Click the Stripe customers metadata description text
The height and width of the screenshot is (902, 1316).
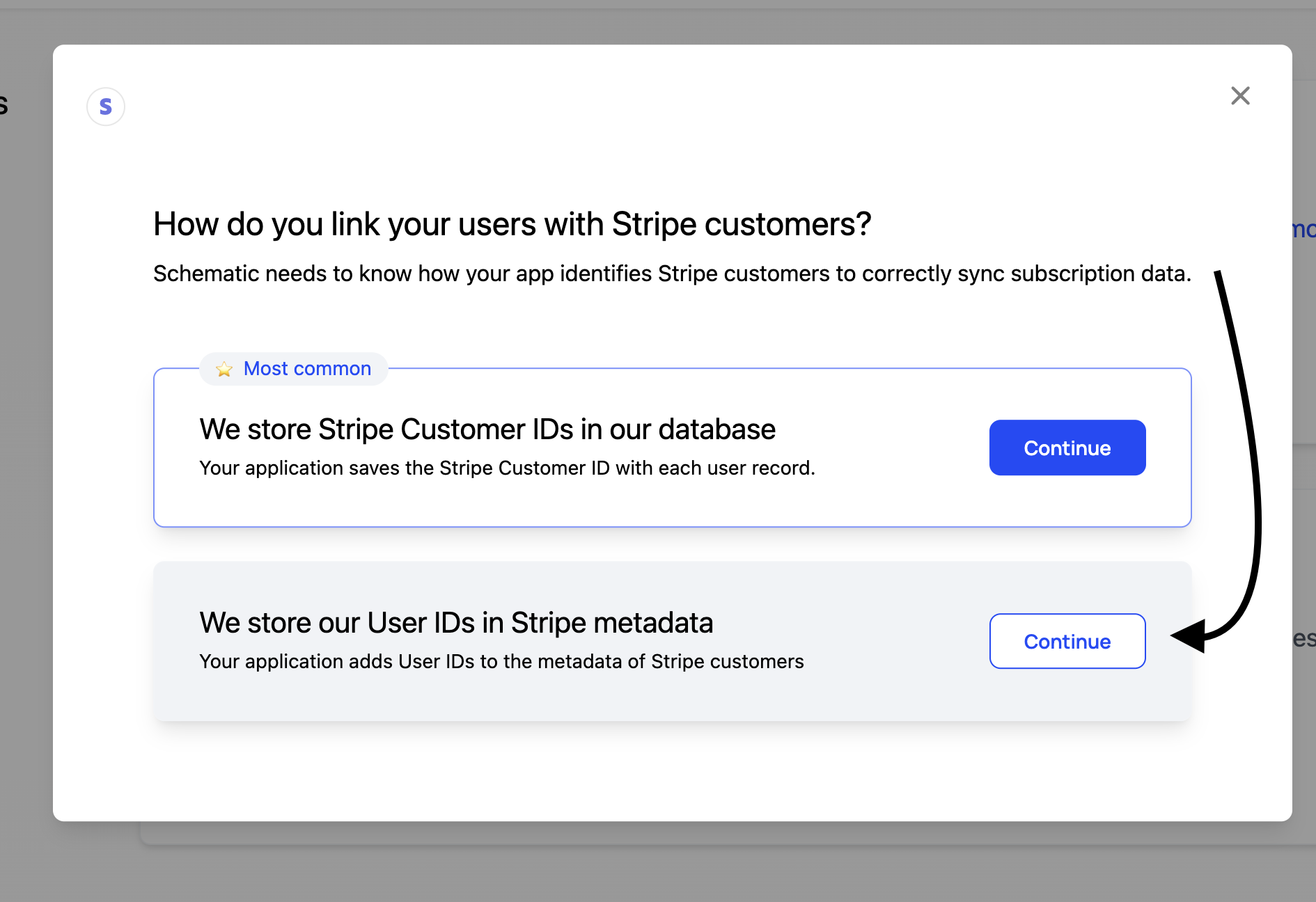point(501,662)
